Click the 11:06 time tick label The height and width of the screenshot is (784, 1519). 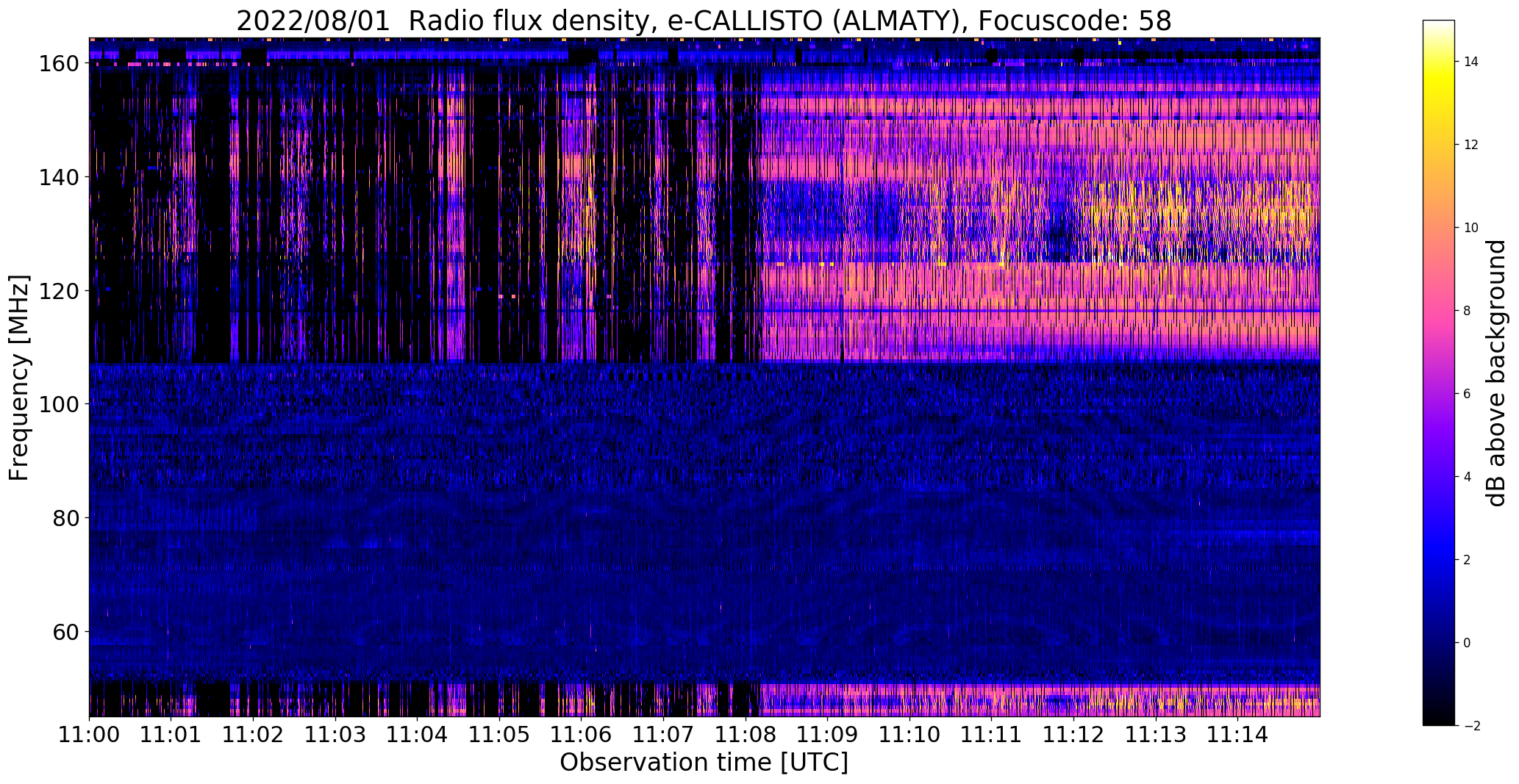[x=582, y=733]
